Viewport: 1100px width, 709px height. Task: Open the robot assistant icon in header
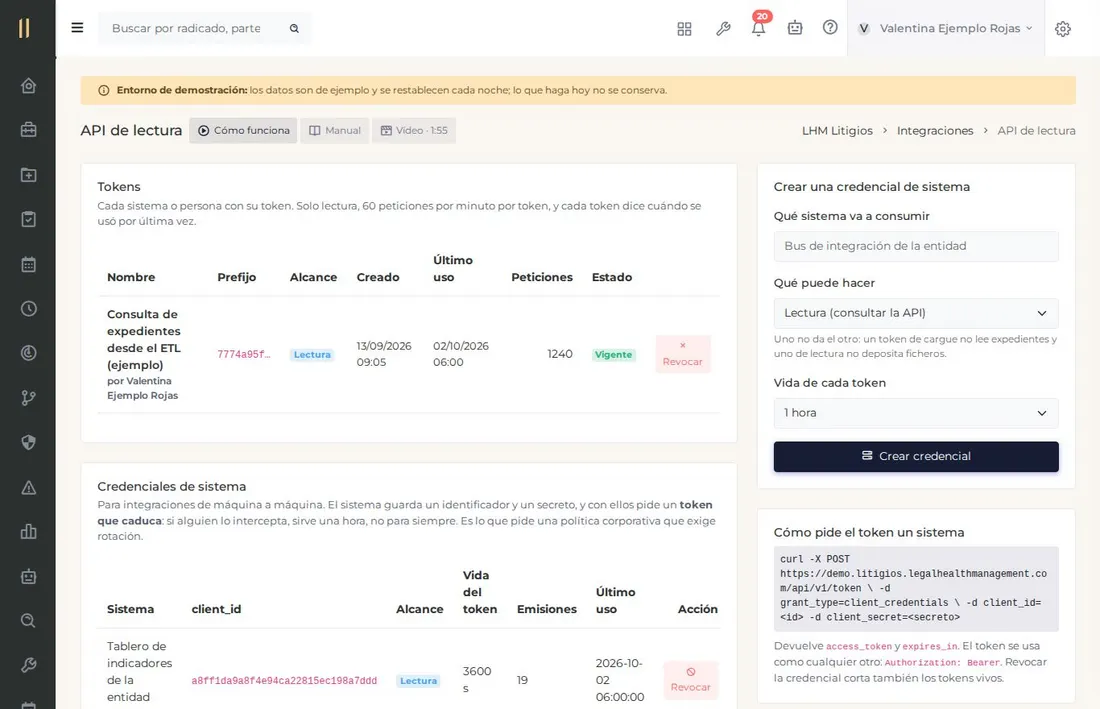[x=795, y=28]
